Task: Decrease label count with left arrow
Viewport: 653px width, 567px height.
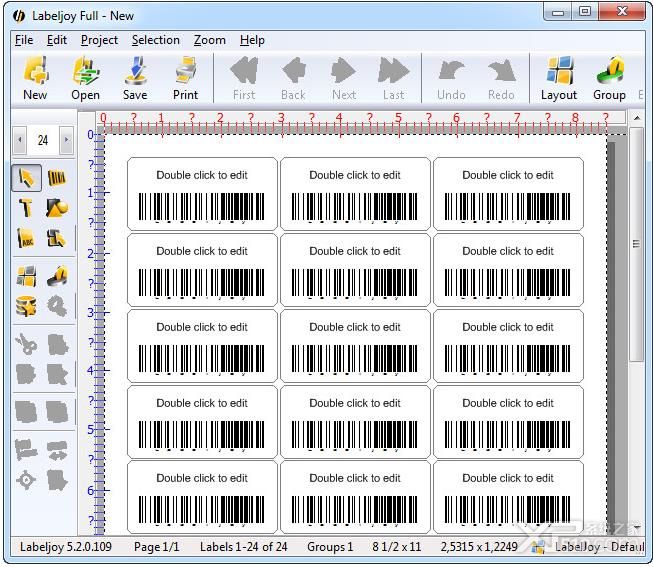Action: (x=20, y=140)
